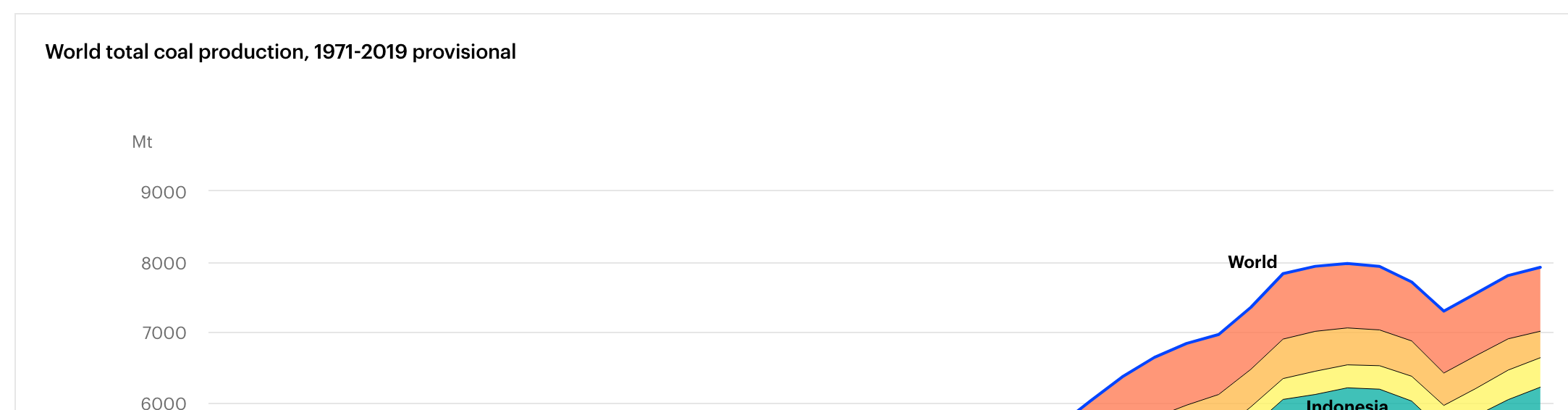Select the 6000 y-axis label

(164, 403)
